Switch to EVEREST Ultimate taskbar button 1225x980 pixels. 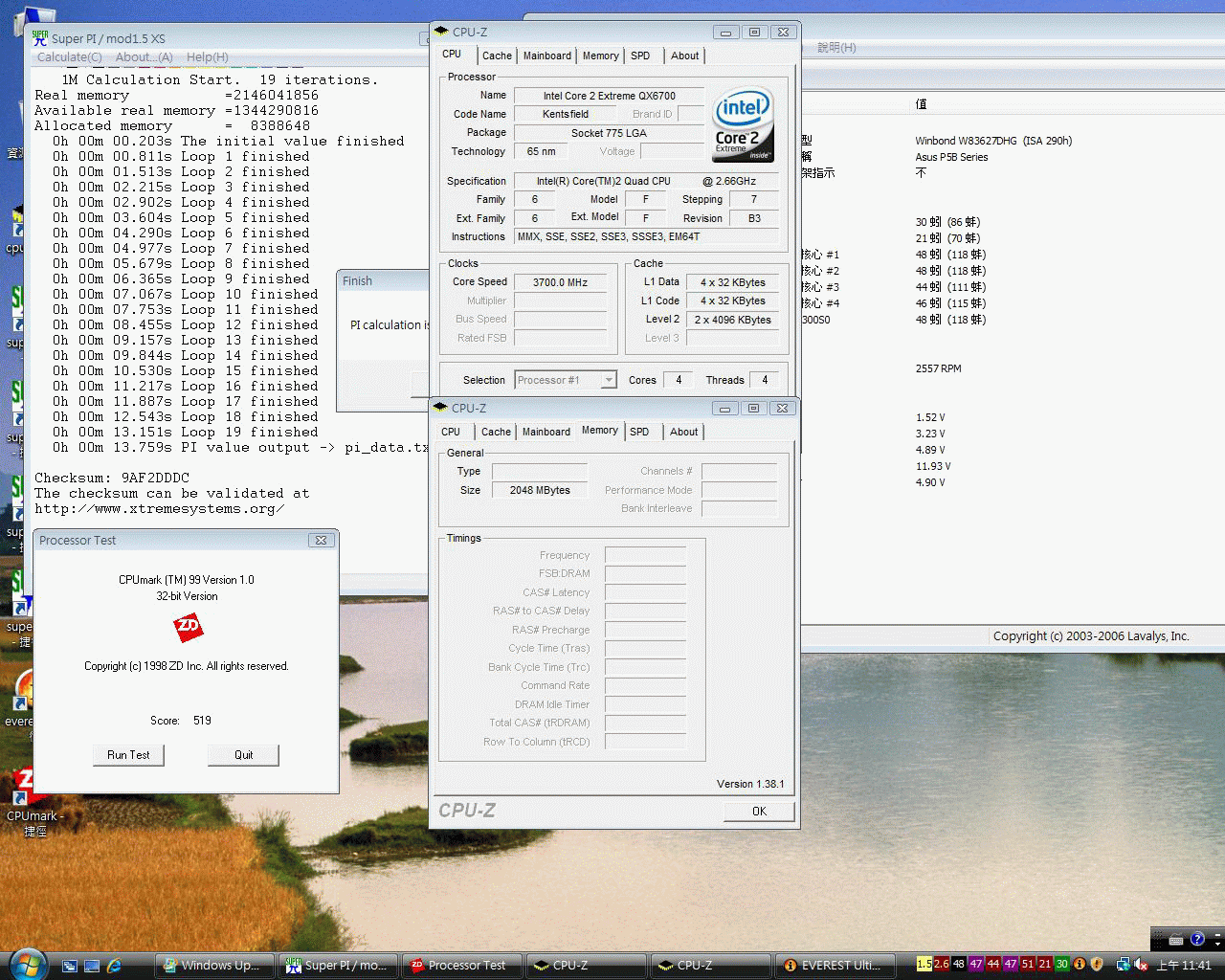click(x=835, y=966)
